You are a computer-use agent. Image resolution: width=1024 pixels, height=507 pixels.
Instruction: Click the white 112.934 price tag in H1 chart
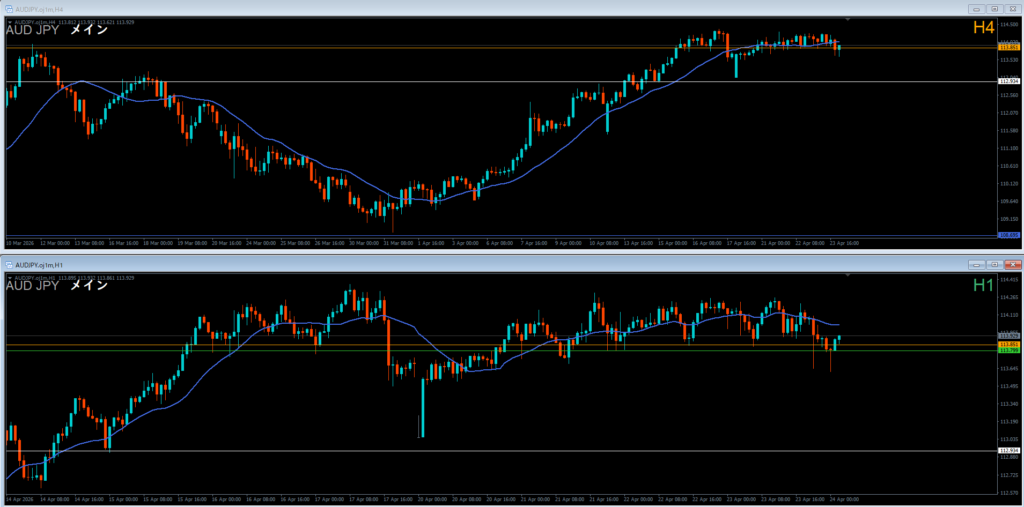pyautogui.click(x=1008, y=451)
